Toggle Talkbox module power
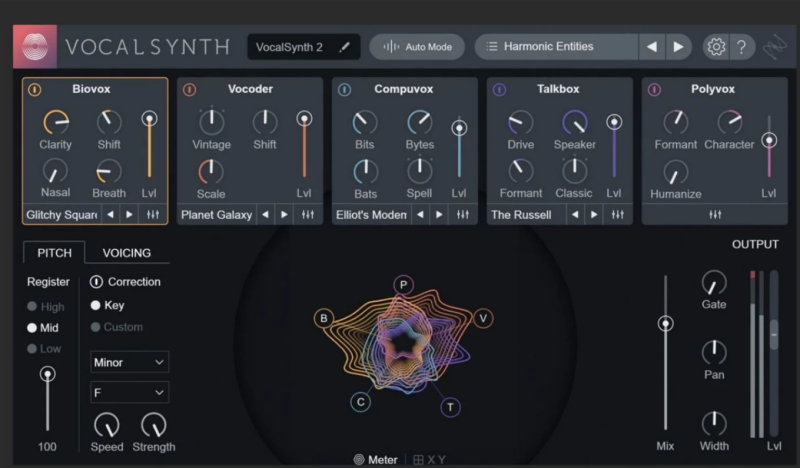The image size is (800, 468). tap(499, 90)
